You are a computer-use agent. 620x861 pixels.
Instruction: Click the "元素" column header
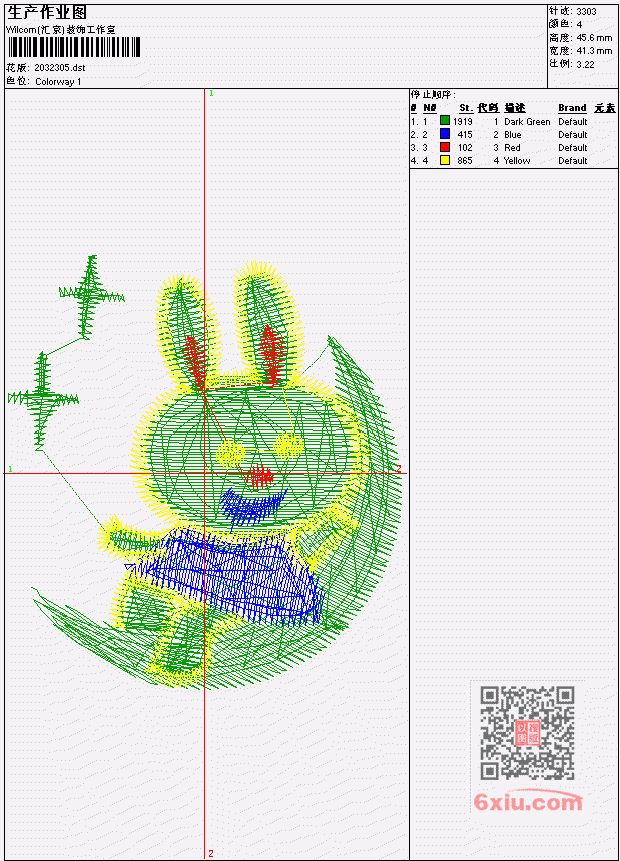pyautogui.click(x=605, y=108)
